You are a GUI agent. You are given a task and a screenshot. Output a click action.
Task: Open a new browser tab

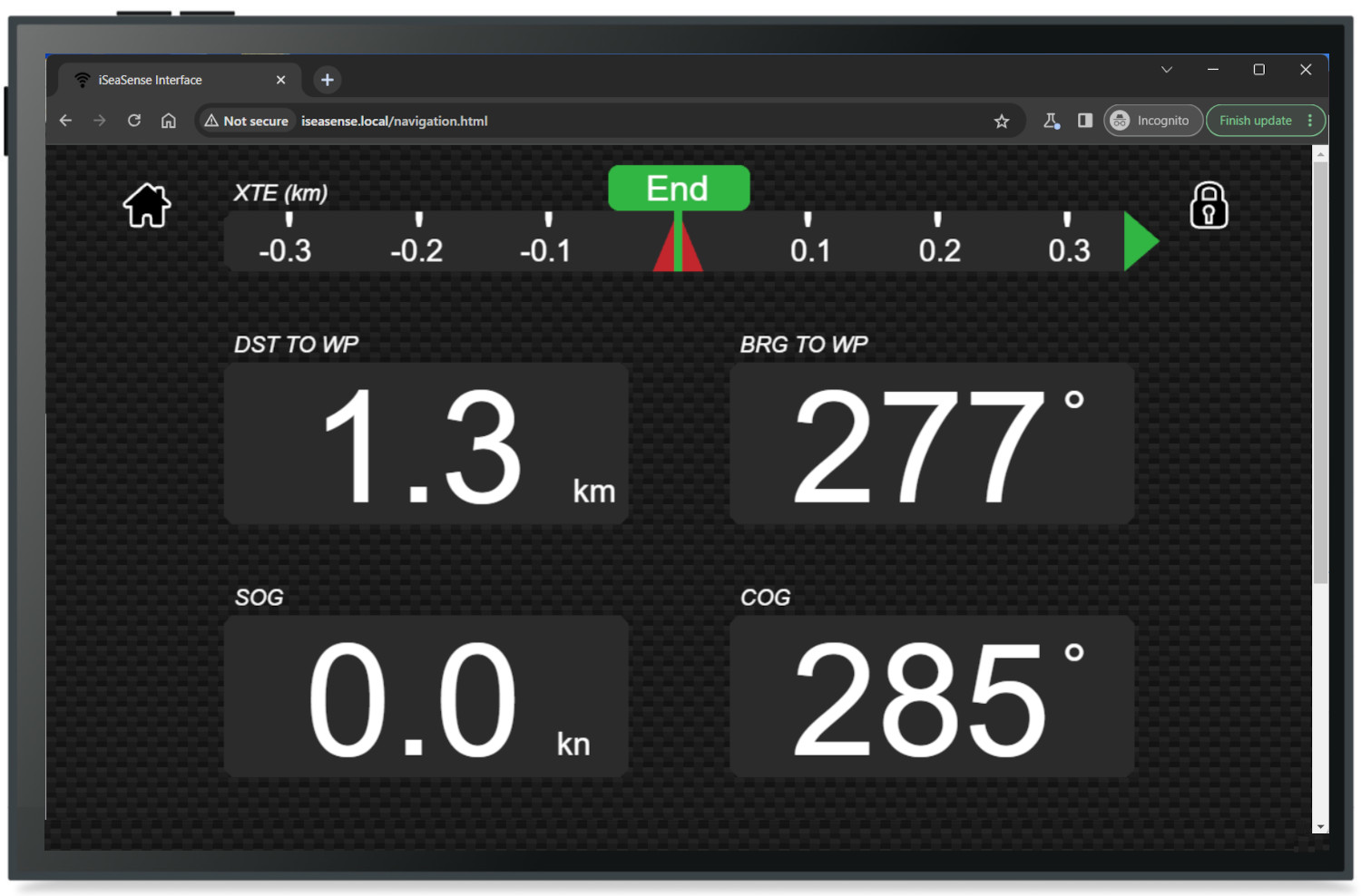tap(327, 80)
